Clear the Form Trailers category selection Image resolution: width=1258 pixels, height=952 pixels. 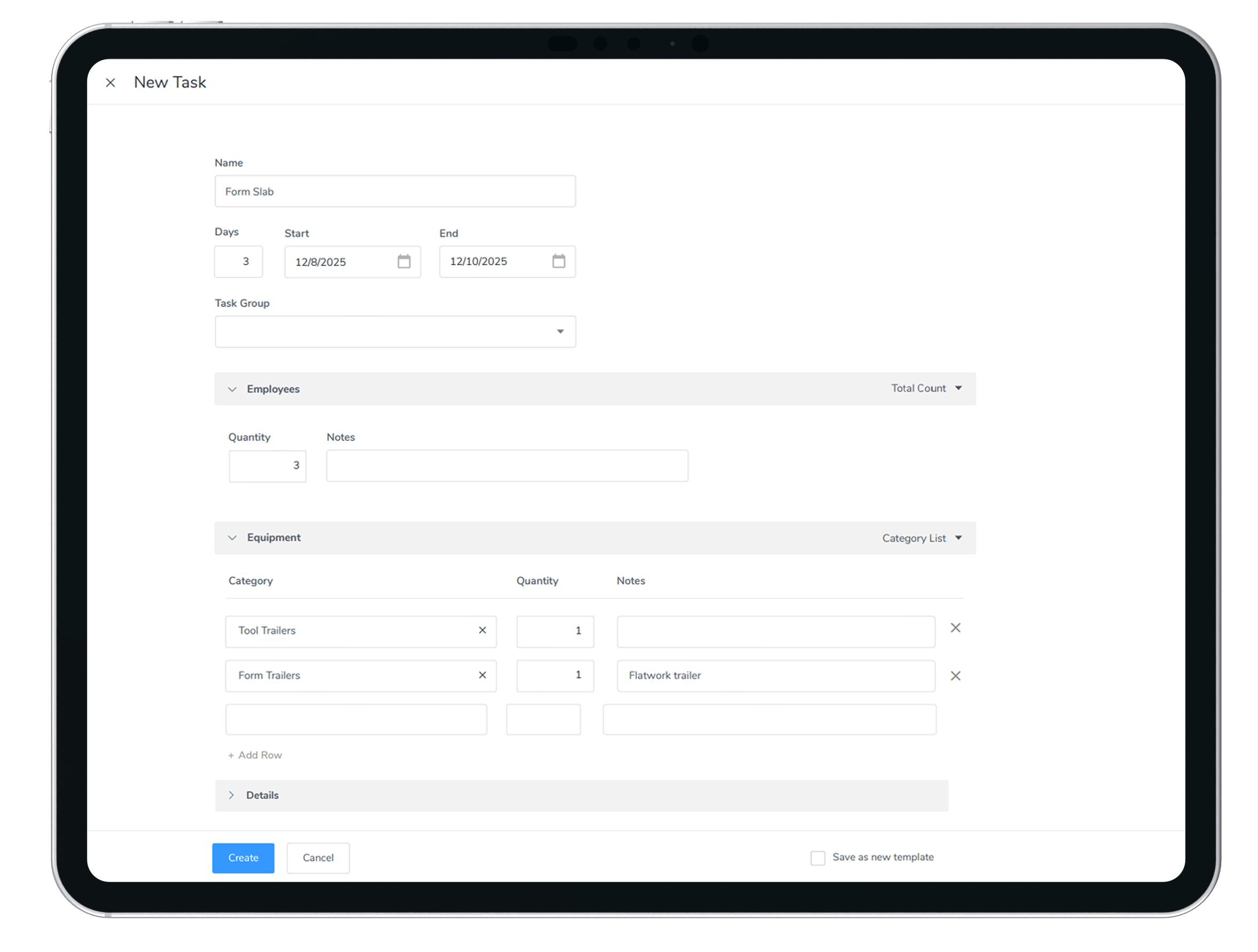click(x=482, y=676)
